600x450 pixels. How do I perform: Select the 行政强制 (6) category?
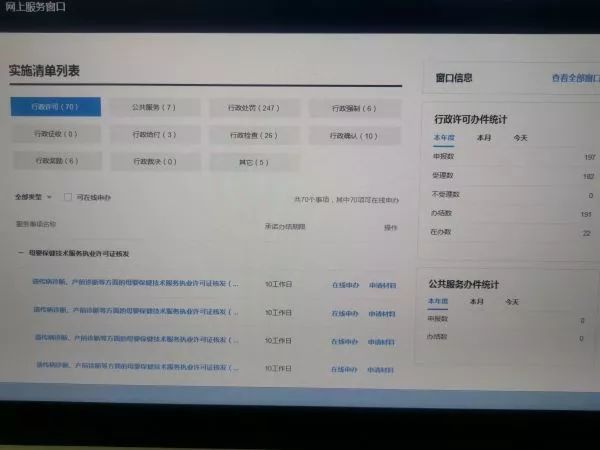click(355, 108)
